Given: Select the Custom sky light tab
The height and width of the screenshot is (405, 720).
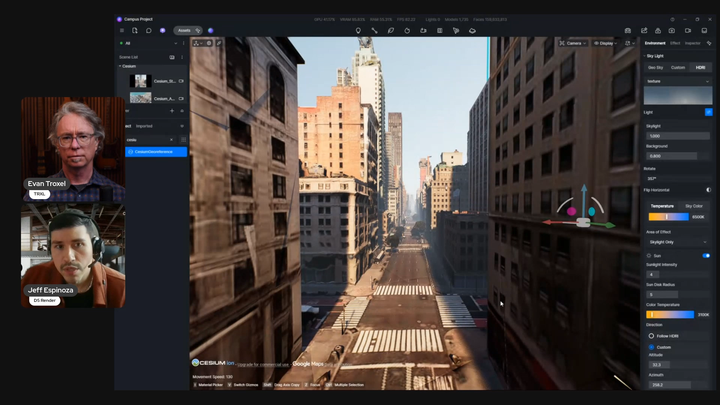Looking at the screenshot, I should click(678, 68).
